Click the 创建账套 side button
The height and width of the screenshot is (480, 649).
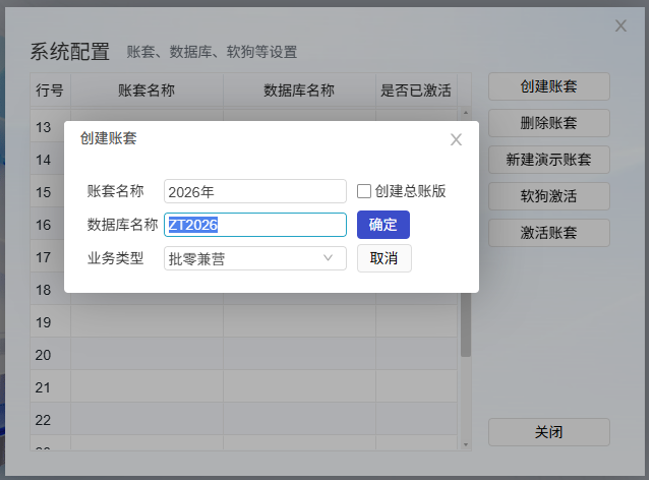point(548,86)
